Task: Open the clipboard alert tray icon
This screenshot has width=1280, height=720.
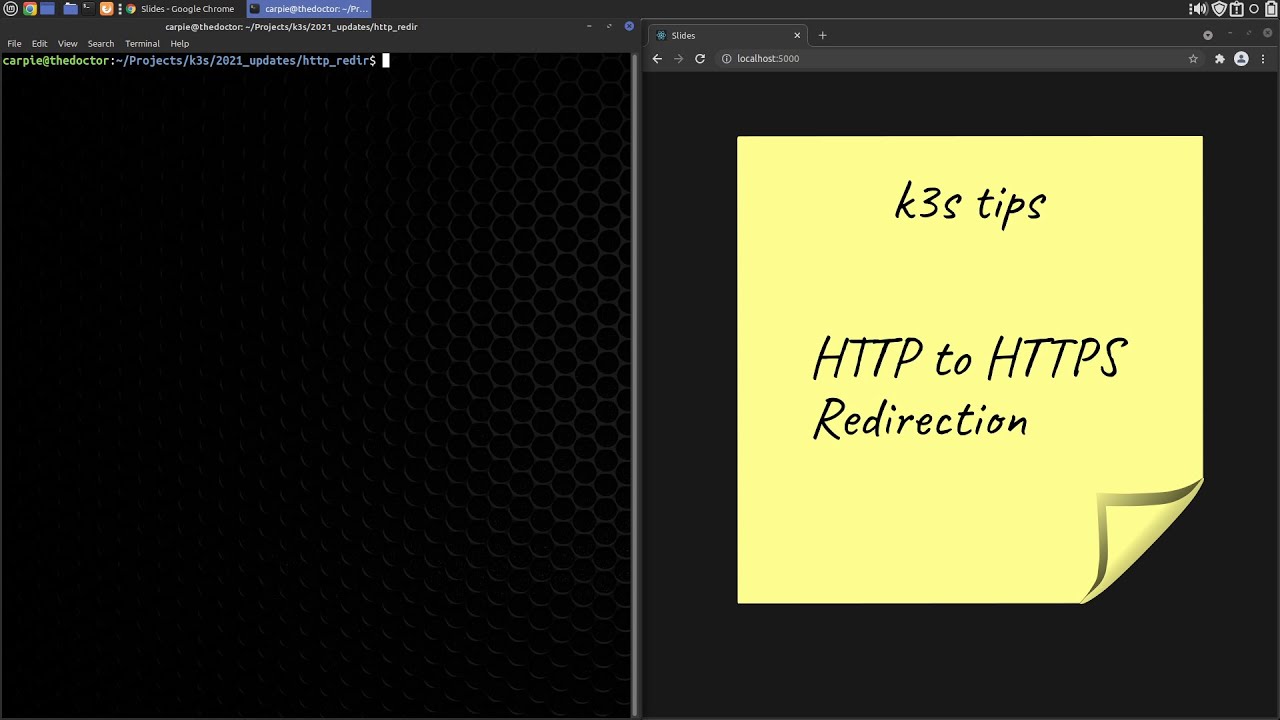Action: point(1236,9)
